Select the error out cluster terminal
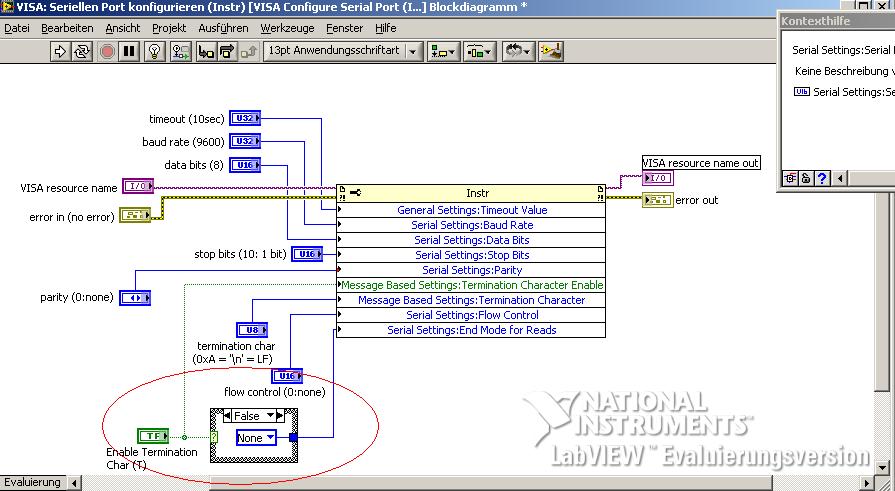This screenshot has height=491, width=895. [x=658, y=200]
